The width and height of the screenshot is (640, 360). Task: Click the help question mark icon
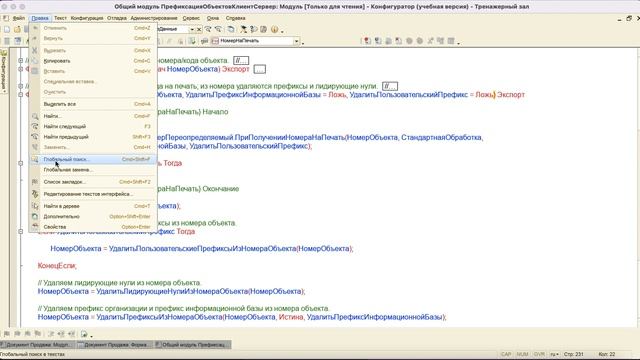click(254, 29)
